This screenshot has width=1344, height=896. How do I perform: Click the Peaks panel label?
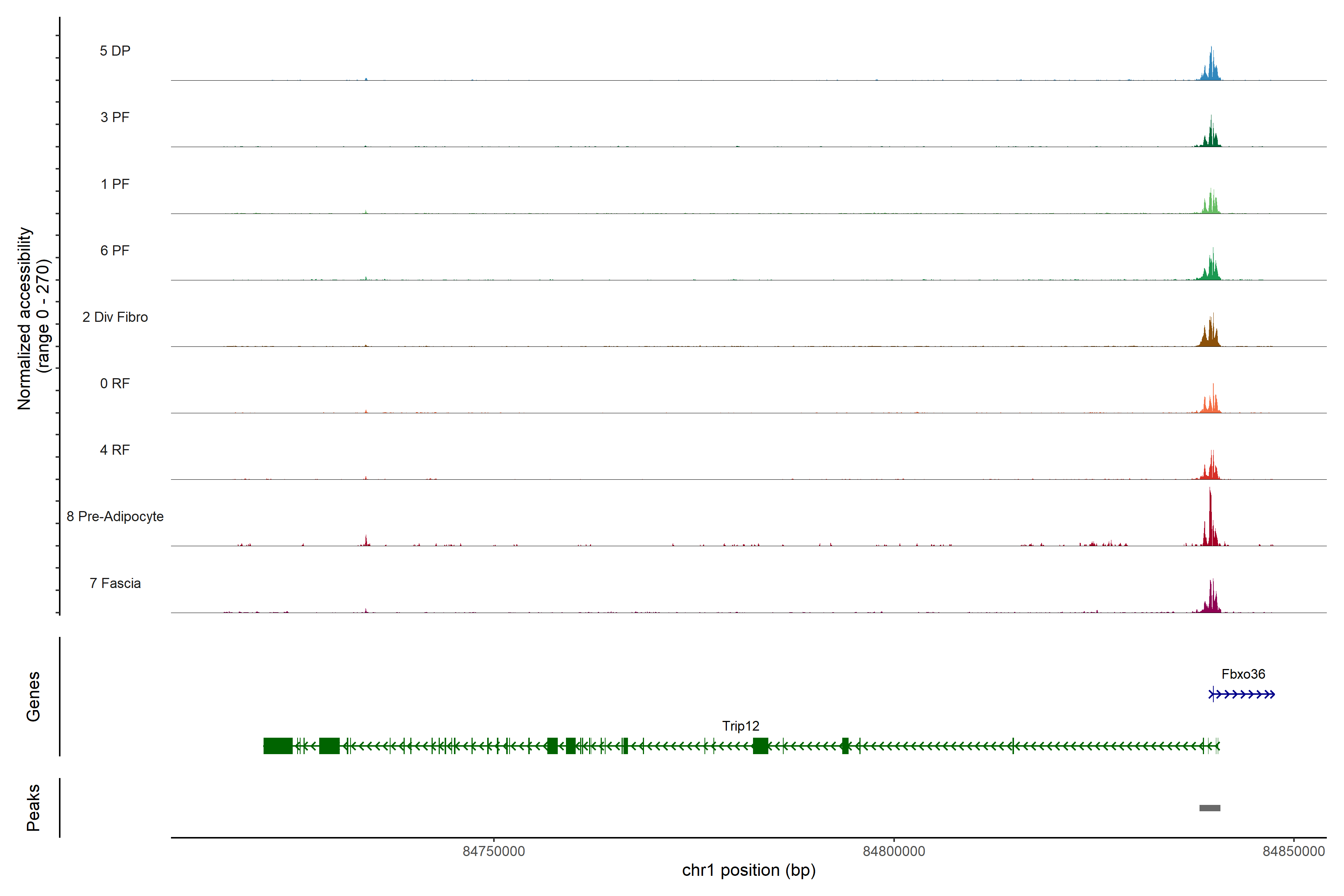33,808
